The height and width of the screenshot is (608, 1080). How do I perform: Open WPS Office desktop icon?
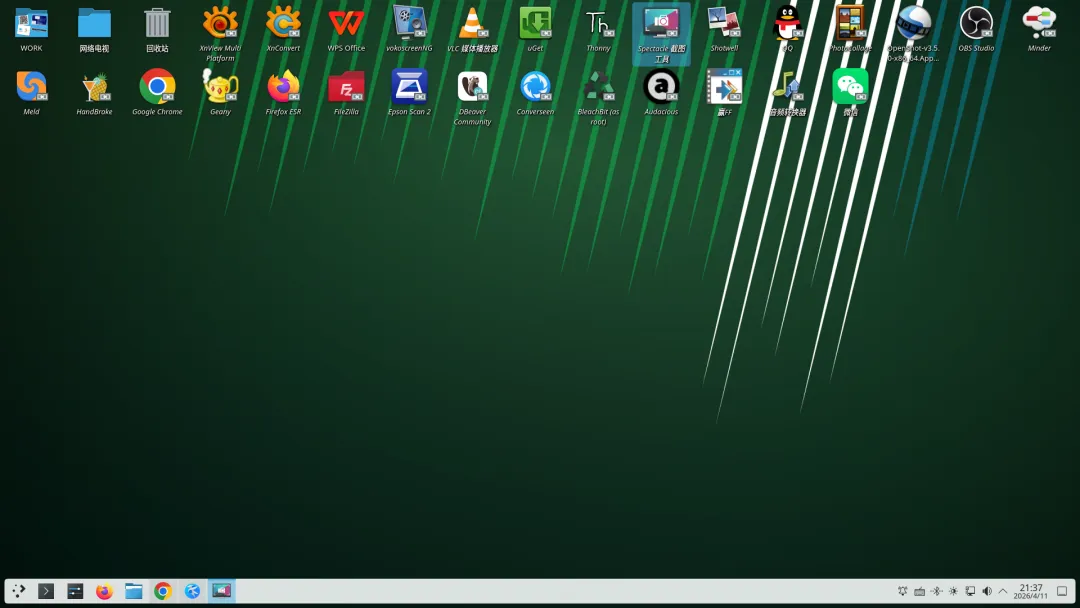click(x=346, y=23)
